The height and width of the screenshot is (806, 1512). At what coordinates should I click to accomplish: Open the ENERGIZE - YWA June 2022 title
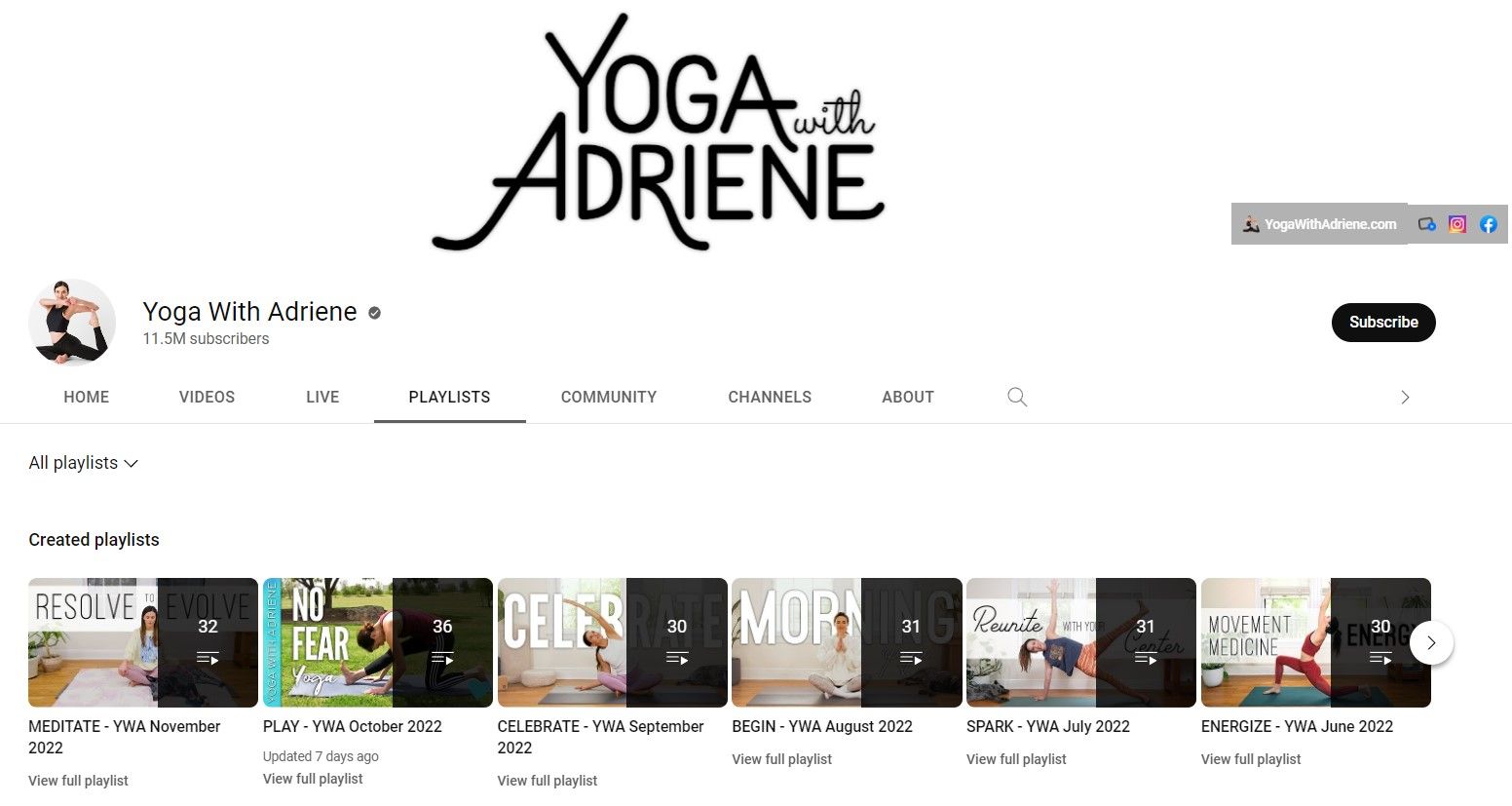tap(1298, 726)
